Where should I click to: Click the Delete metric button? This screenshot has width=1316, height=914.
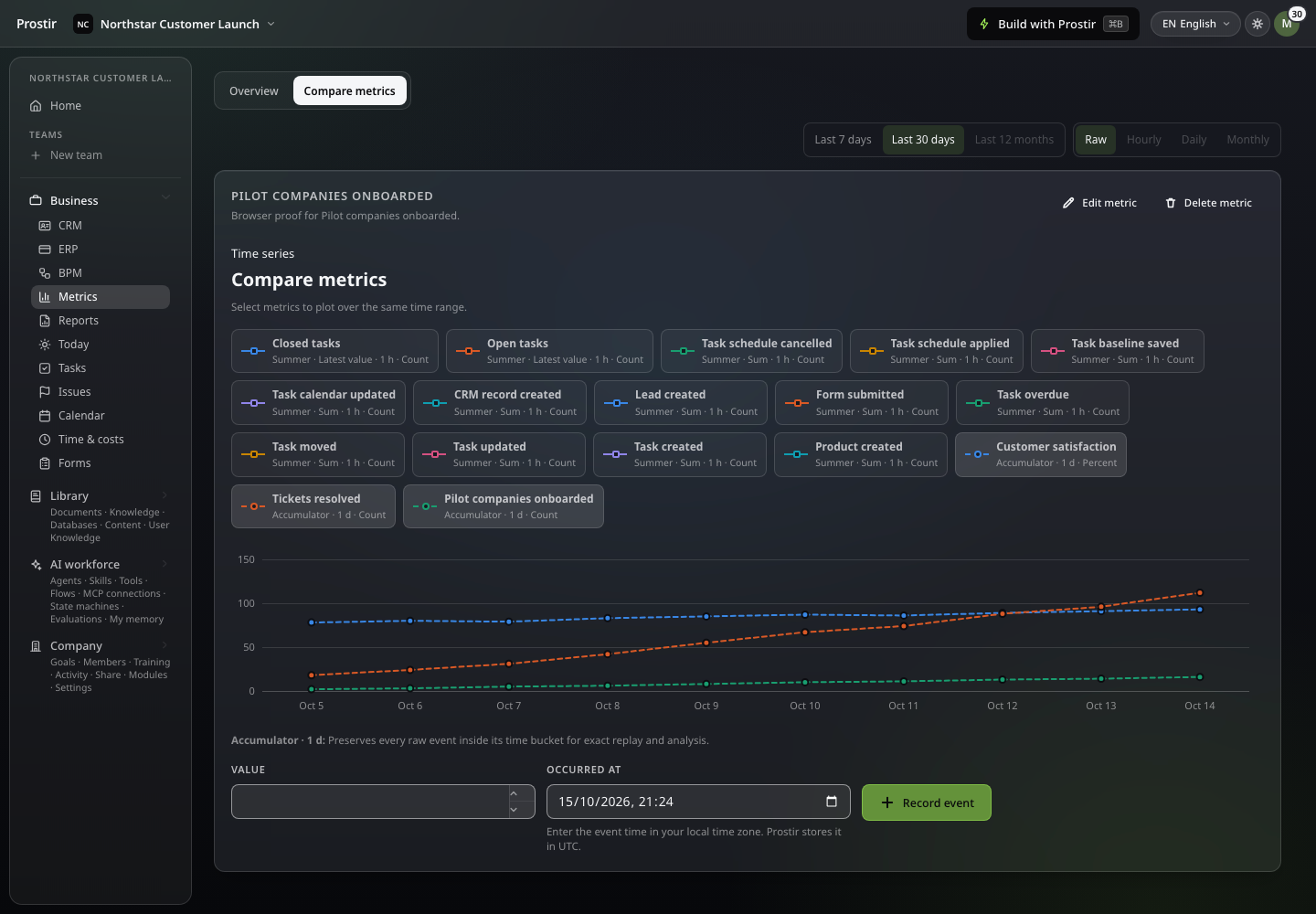point(1209,203)
